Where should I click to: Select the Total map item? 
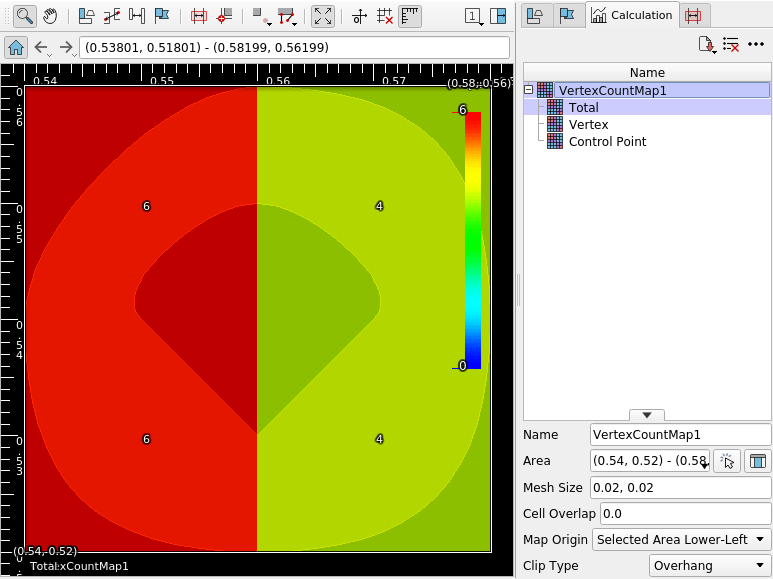point(584,108)
